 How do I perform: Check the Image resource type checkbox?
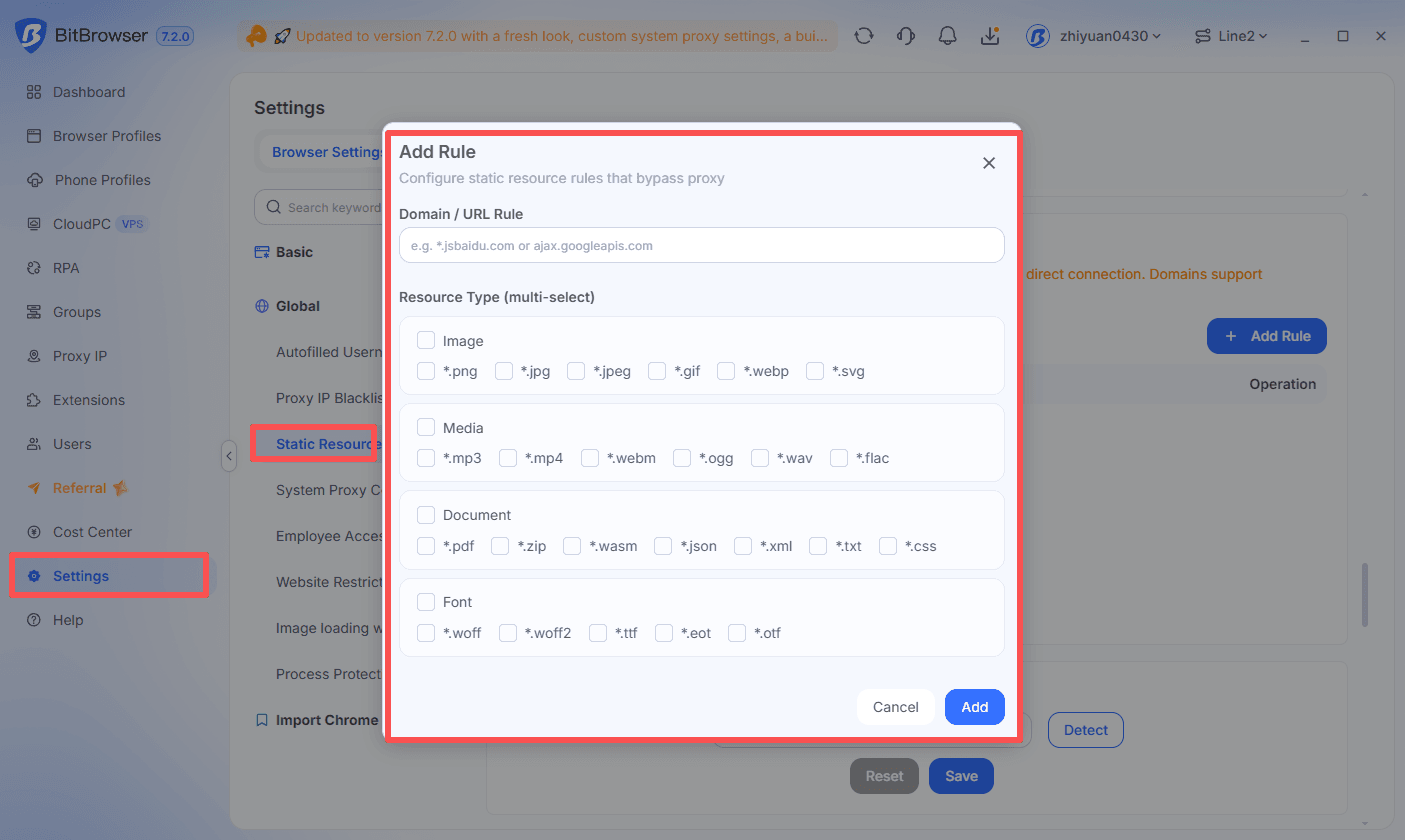[426, 341]
